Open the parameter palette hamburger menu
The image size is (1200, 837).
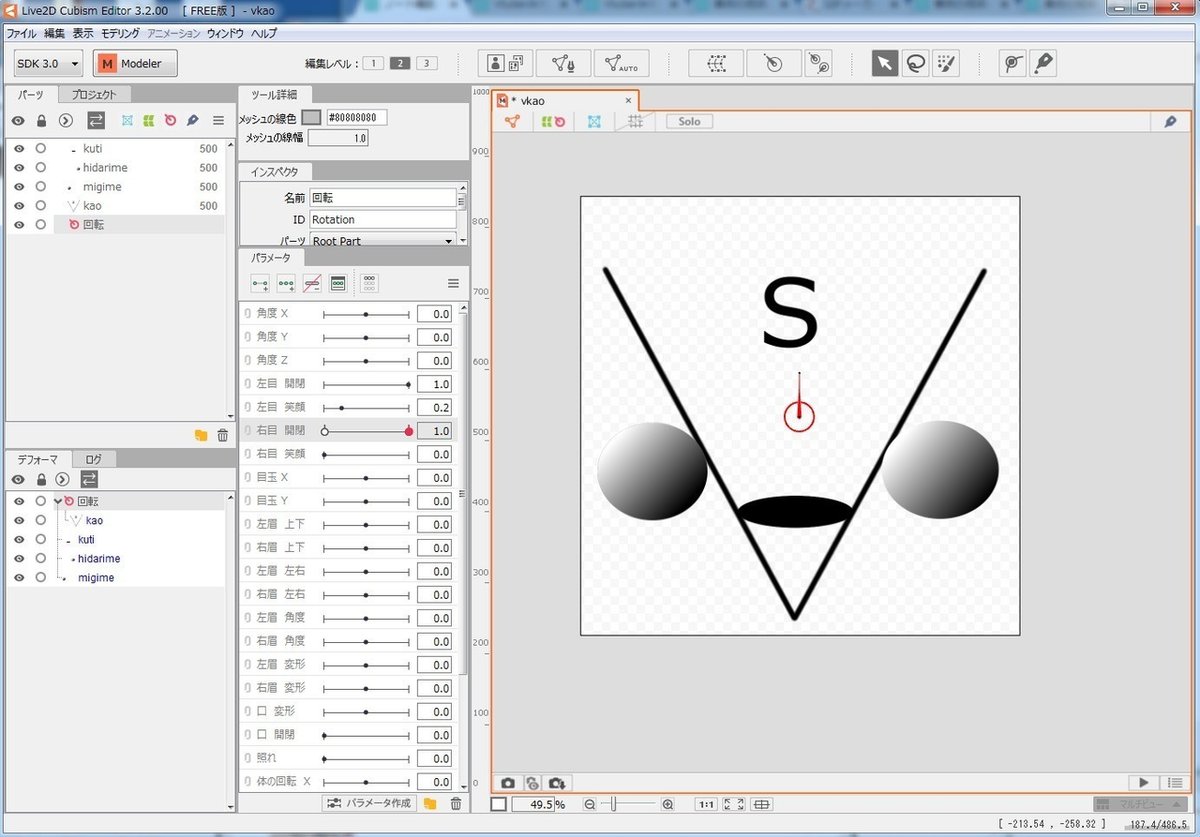click(452, 284)
